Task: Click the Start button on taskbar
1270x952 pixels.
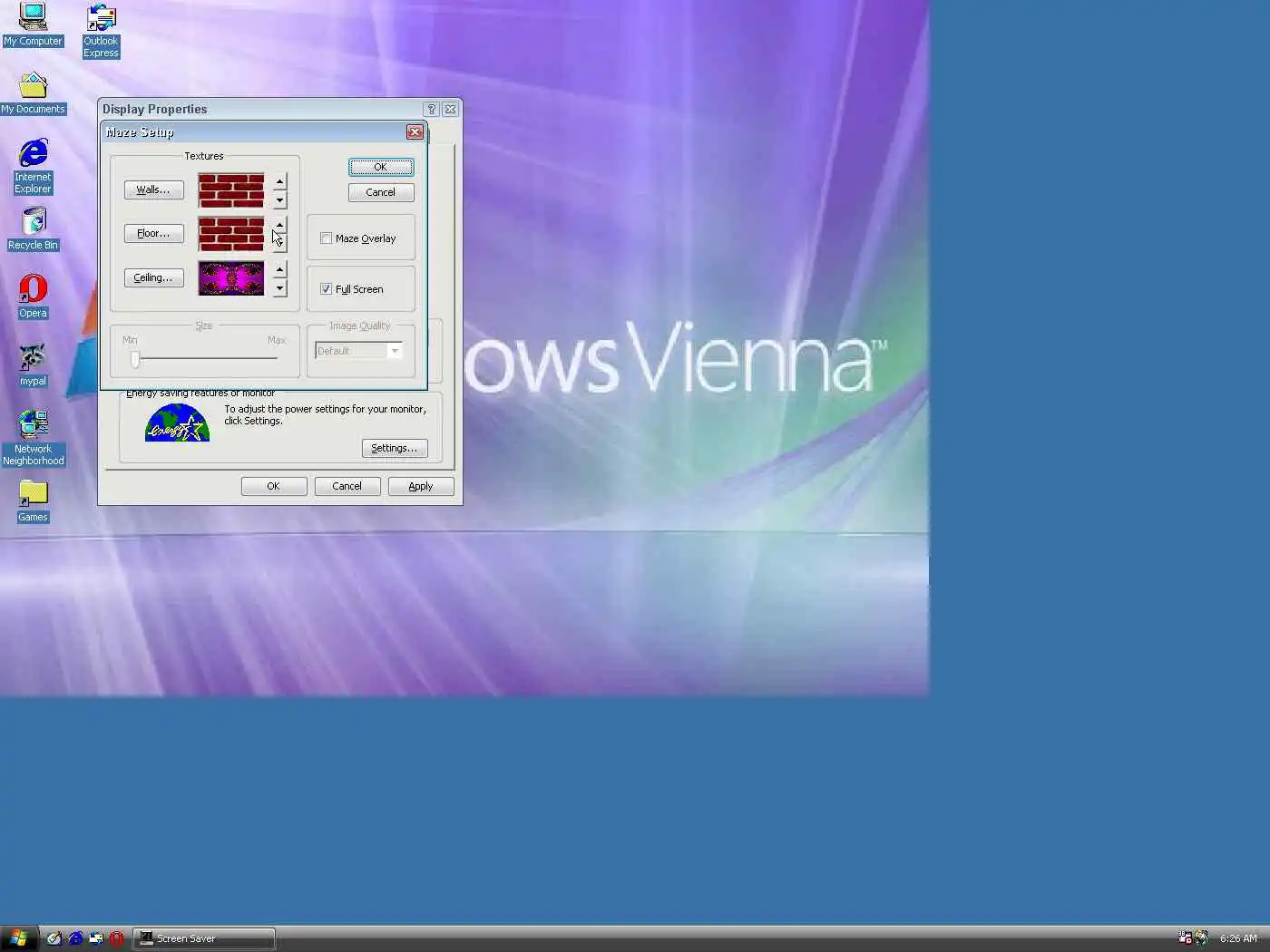Action: pyautogui.click(x=18, y=938)
